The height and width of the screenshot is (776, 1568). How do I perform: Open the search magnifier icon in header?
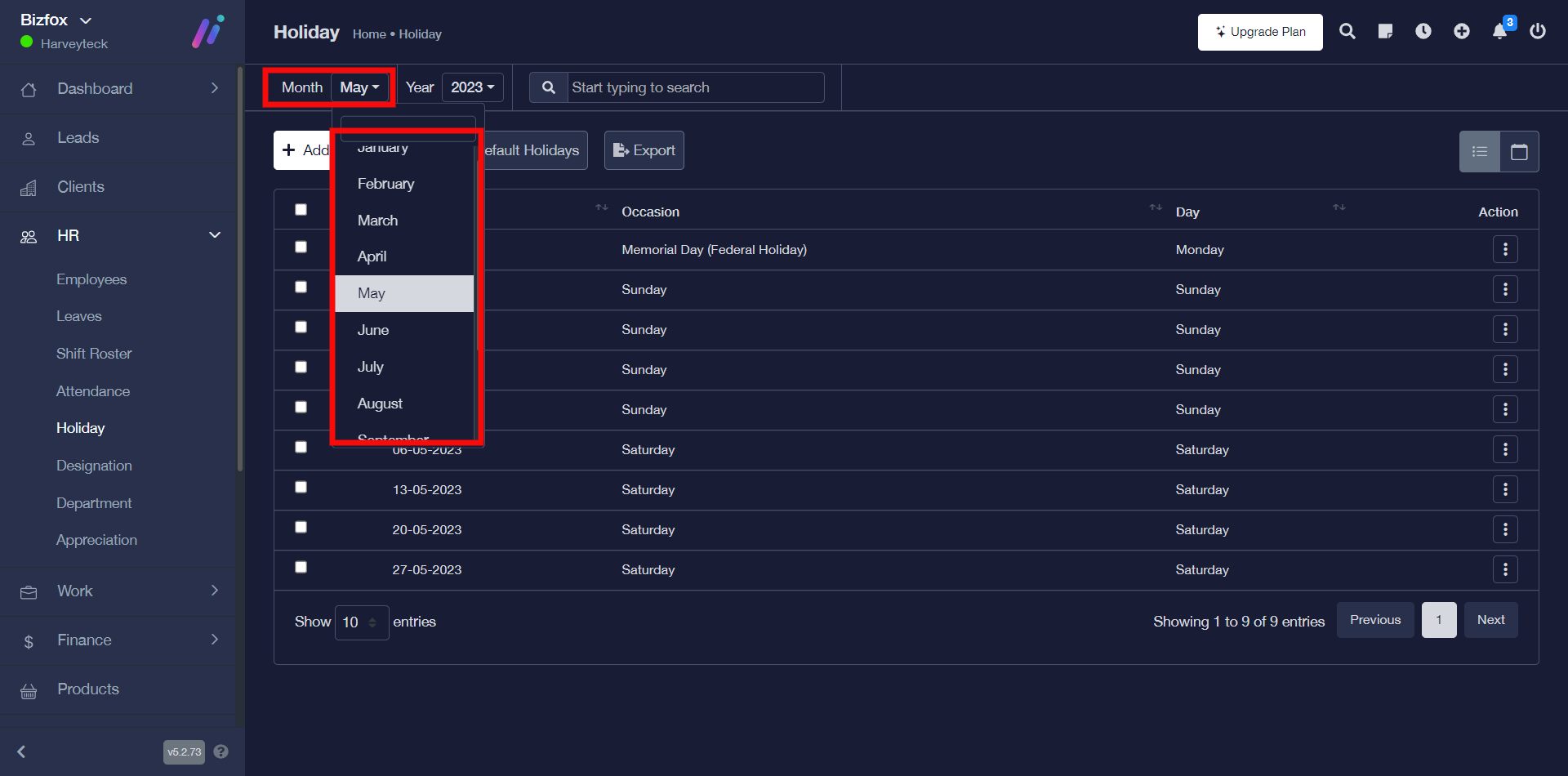pyautogui.click(x=1347, y=32)
